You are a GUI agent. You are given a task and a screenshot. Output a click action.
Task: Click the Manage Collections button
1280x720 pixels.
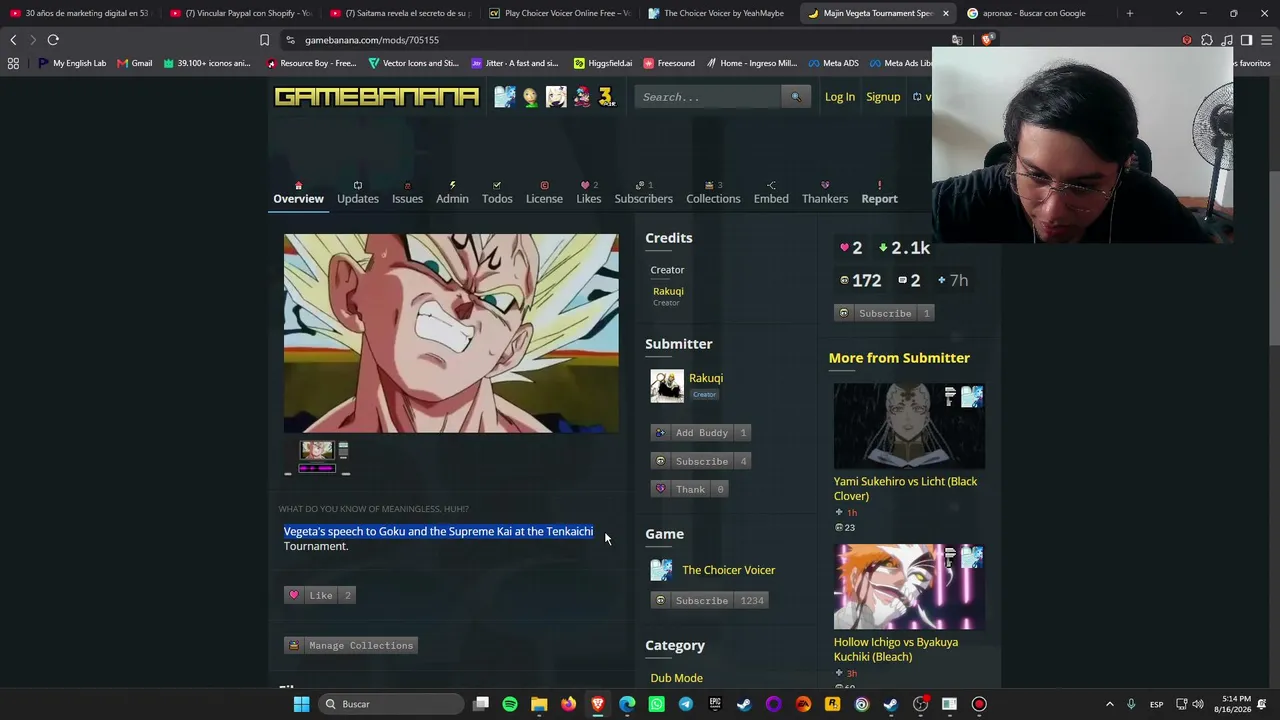point(350,646)
